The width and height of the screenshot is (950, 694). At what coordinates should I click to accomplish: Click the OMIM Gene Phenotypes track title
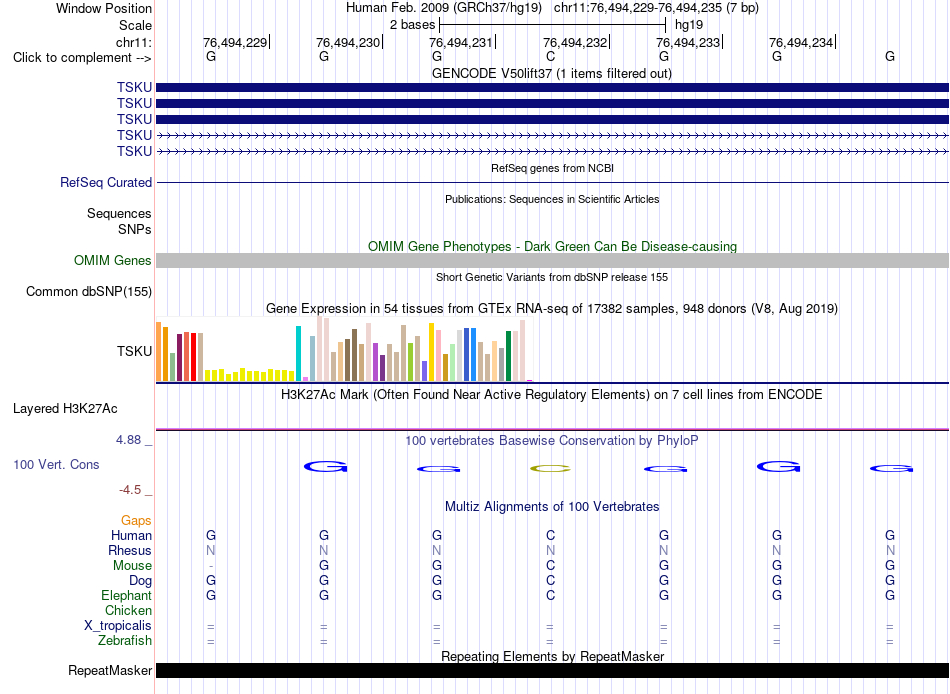[x=552, y=246]
